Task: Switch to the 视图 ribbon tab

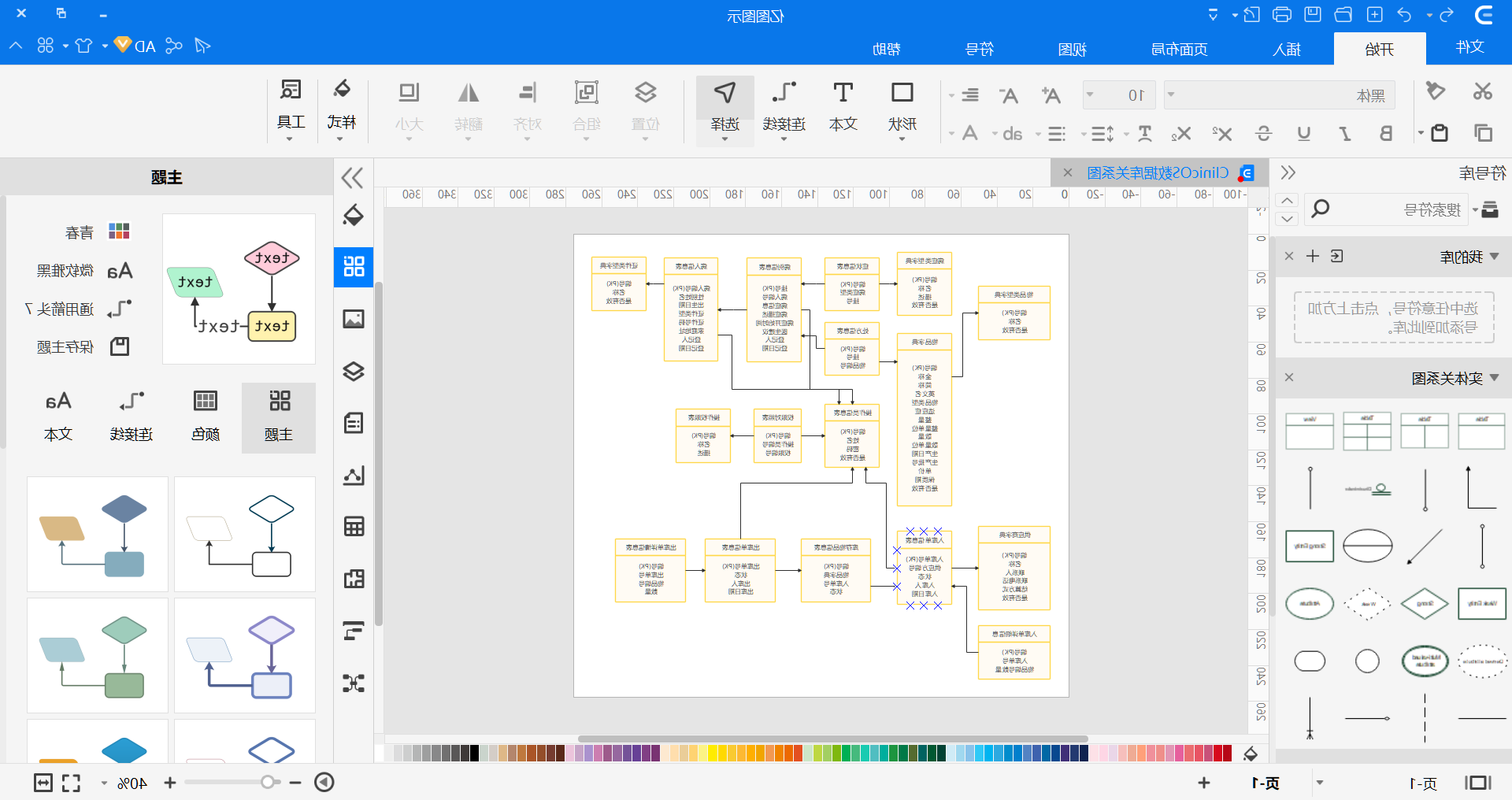Action: click(1072, 49)
